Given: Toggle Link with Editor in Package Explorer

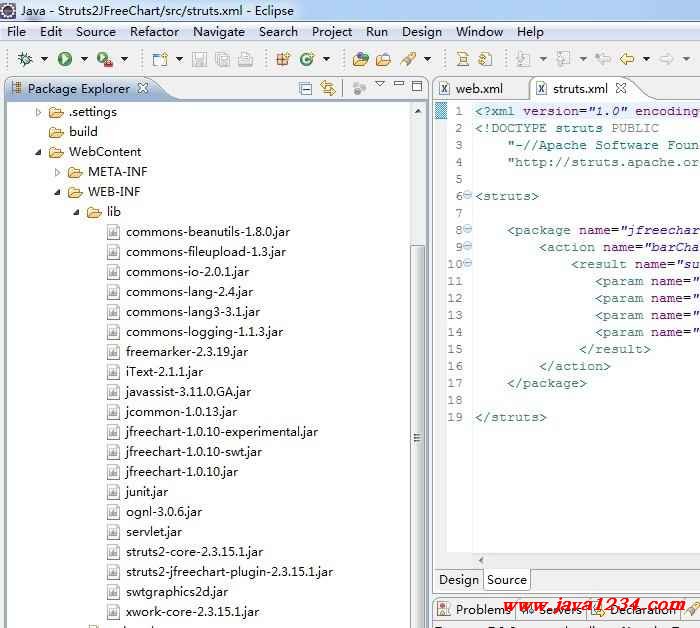Looking at the screenshot, I should pyautogui.click(x=328, y=88).
